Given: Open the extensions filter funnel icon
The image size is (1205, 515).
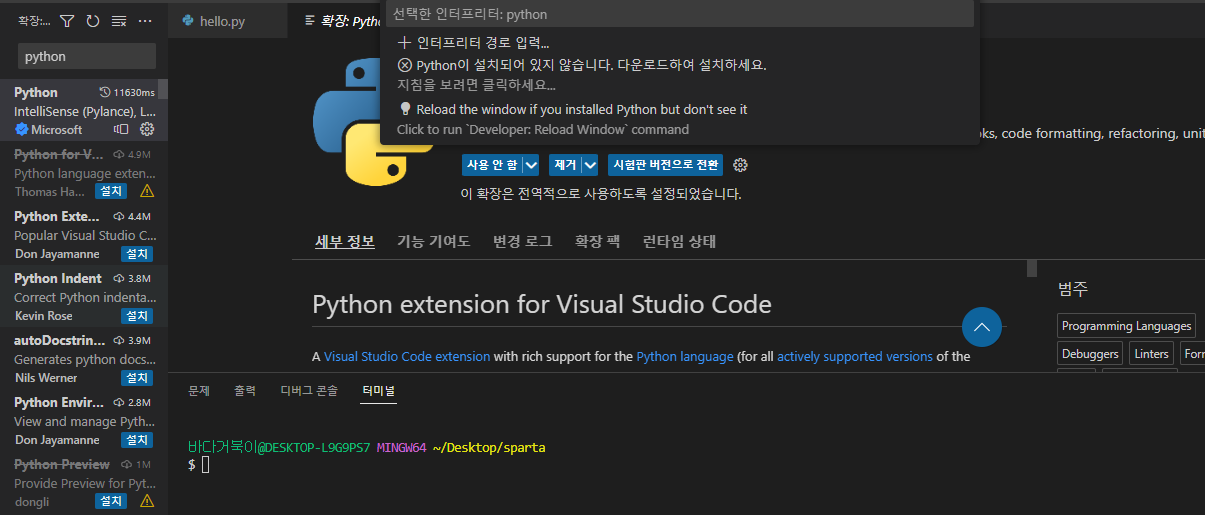Looking at the screenshot, I should pyautogui.click(x=67, y=20).
